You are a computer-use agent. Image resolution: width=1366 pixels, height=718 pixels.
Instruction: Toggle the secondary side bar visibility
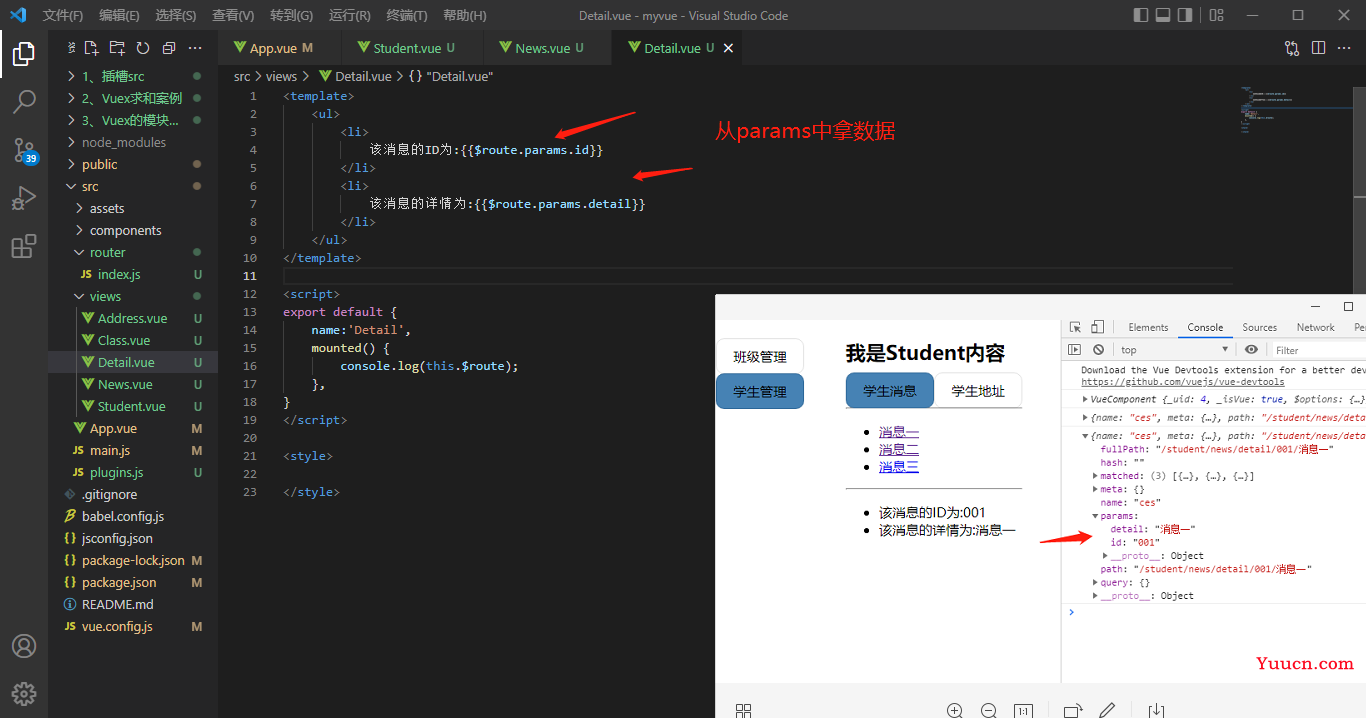(x=1185, y=15)
